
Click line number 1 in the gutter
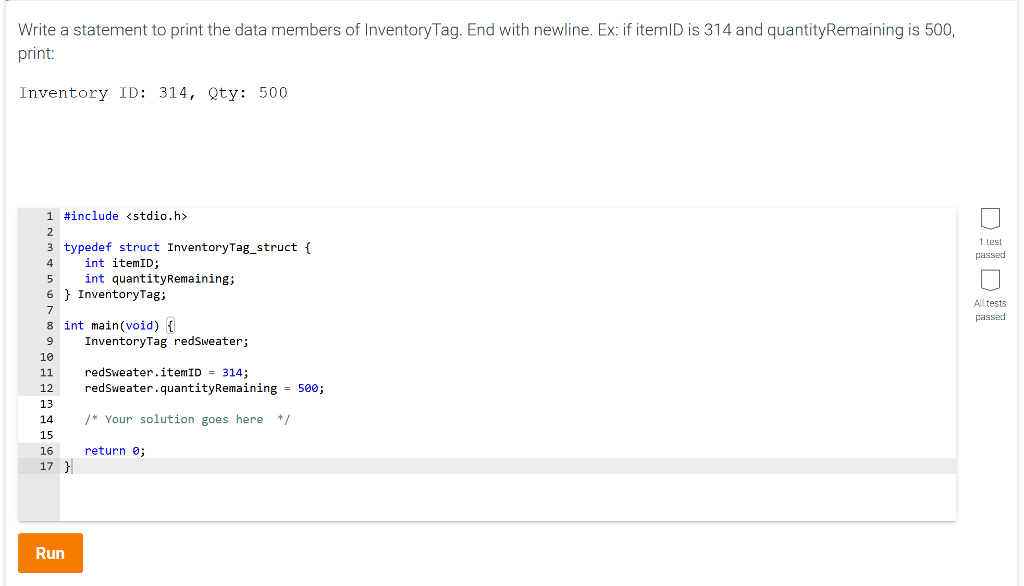tap(49, 215)
